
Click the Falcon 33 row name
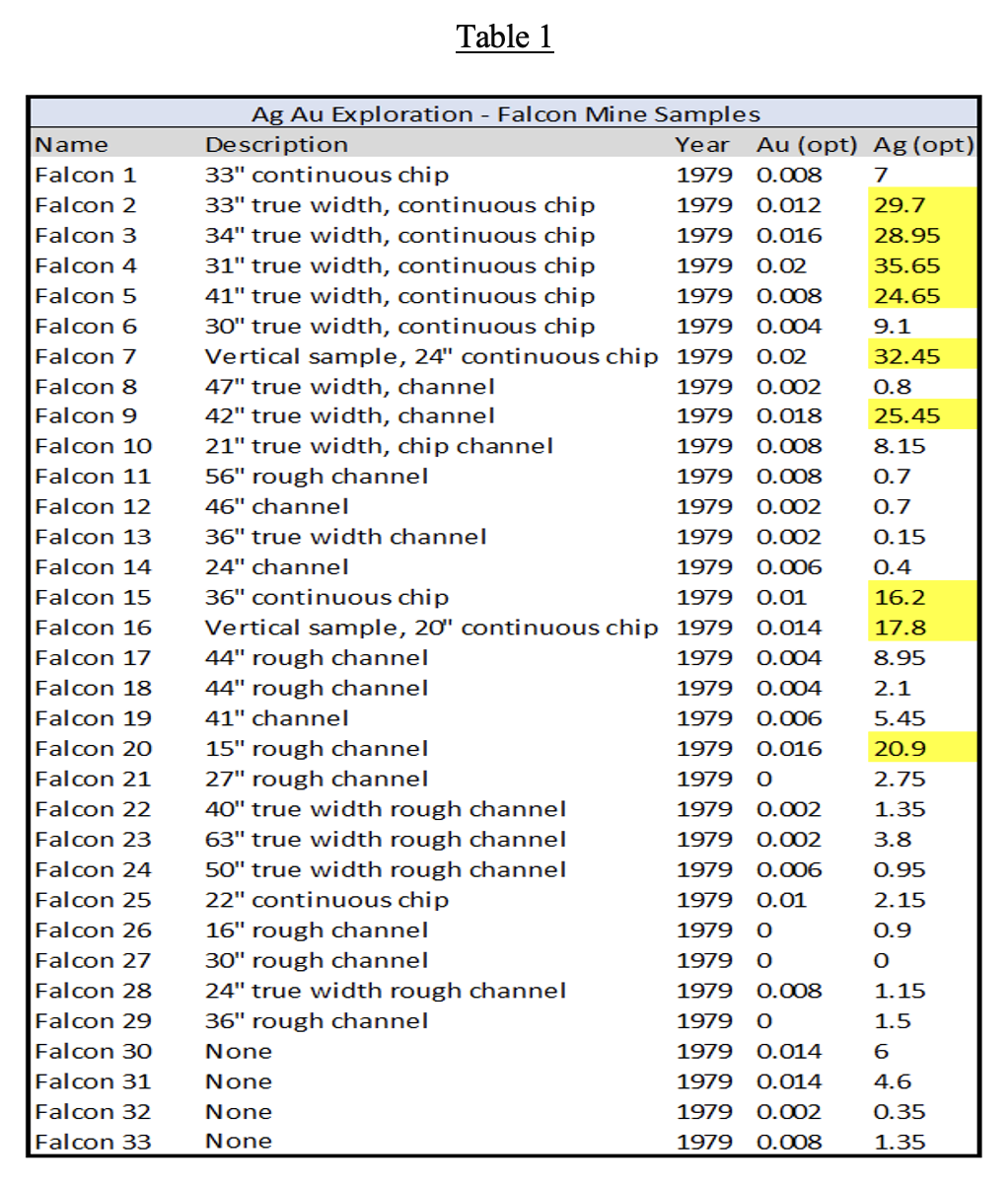(93, 1142)
